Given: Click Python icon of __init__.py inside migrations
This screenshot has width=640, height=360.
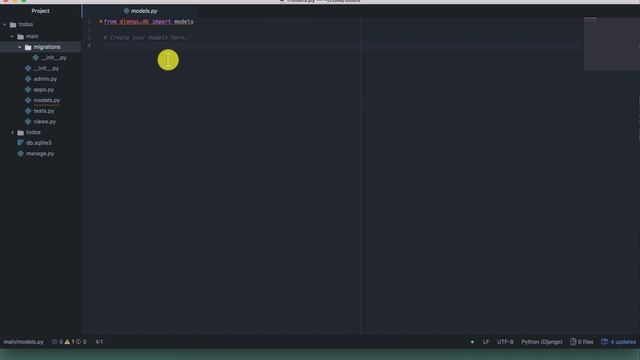Looking at the screenshot, I should click(x=36, y=58).
